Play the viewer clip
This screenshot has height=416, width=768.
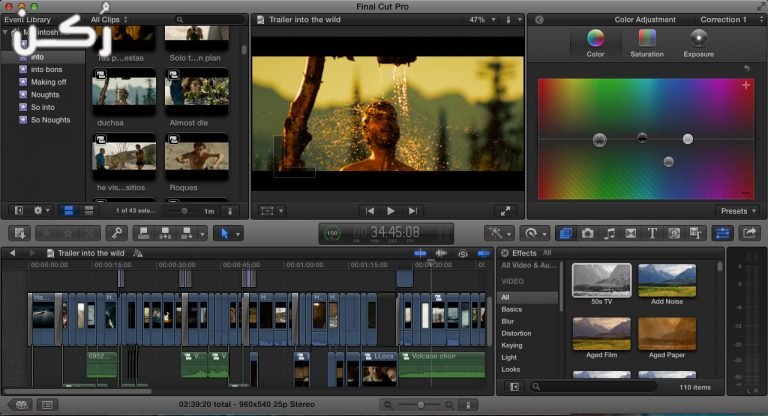(x=391, y=211)
